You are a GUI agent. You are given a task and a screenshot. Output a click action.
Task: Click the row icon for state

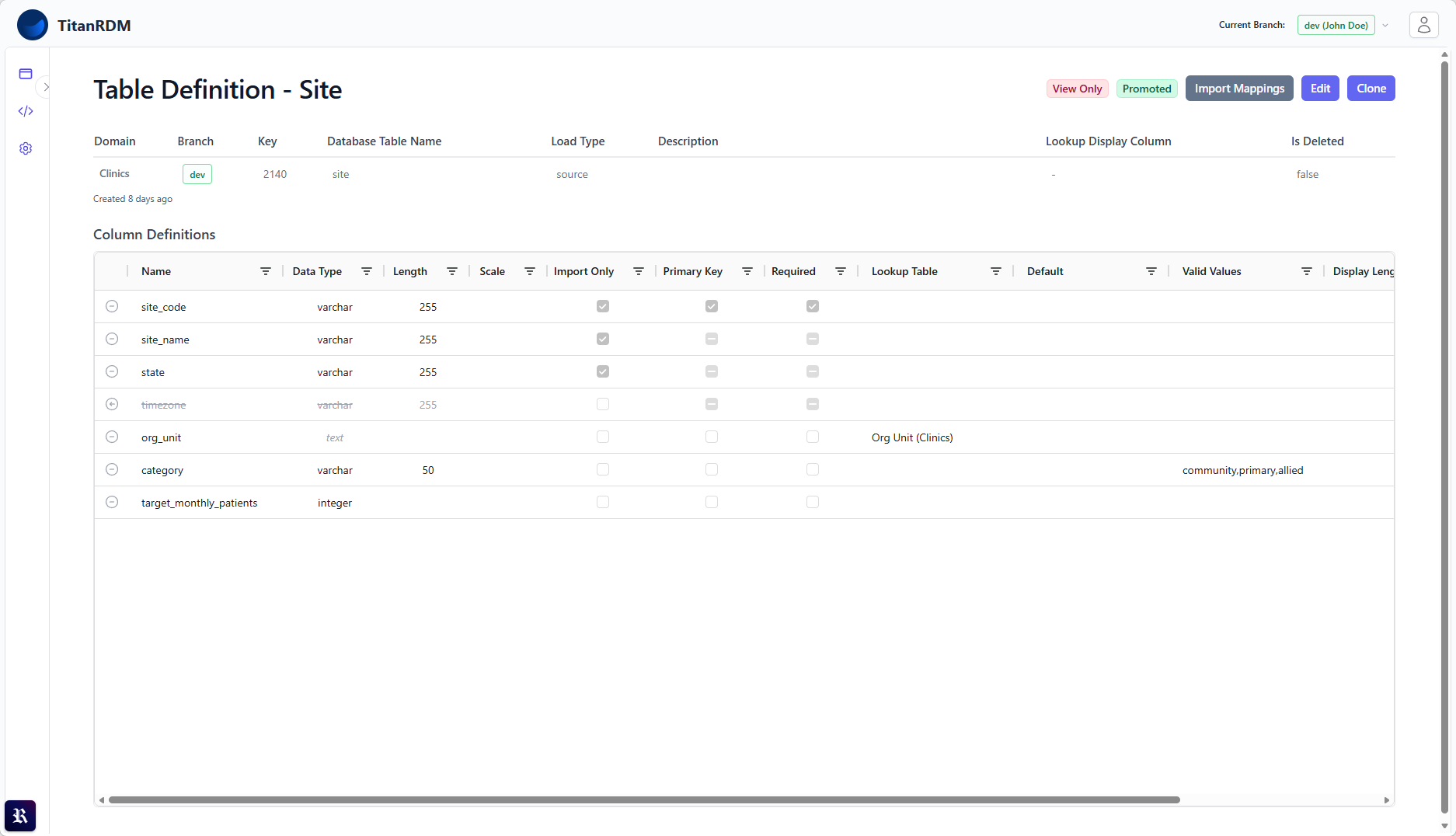click(112, 371)
